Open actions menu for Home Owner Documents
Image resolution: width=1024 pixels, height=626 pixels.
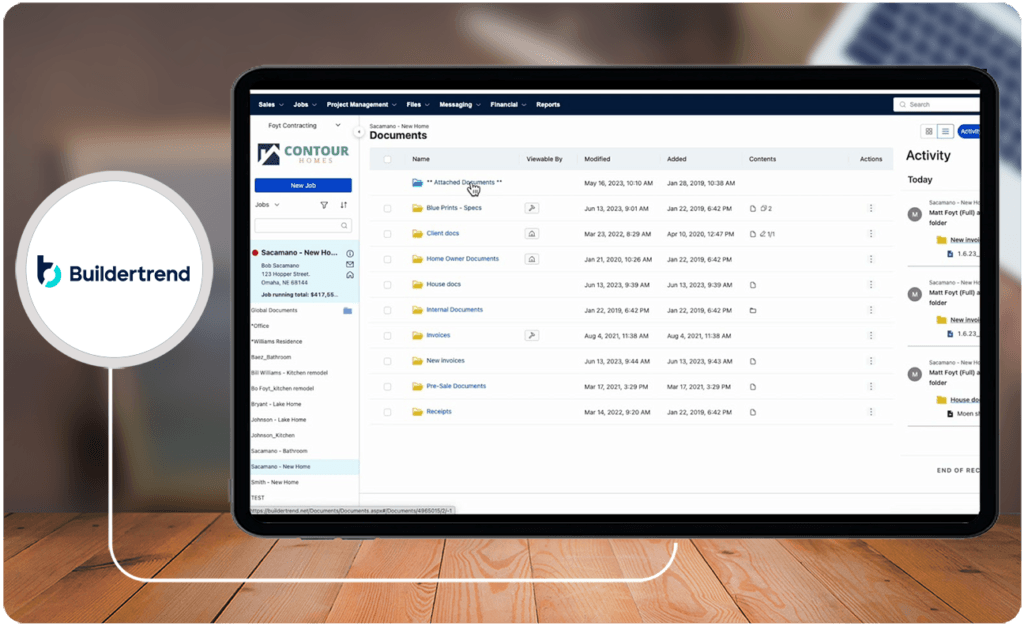(x=871, y=259)
